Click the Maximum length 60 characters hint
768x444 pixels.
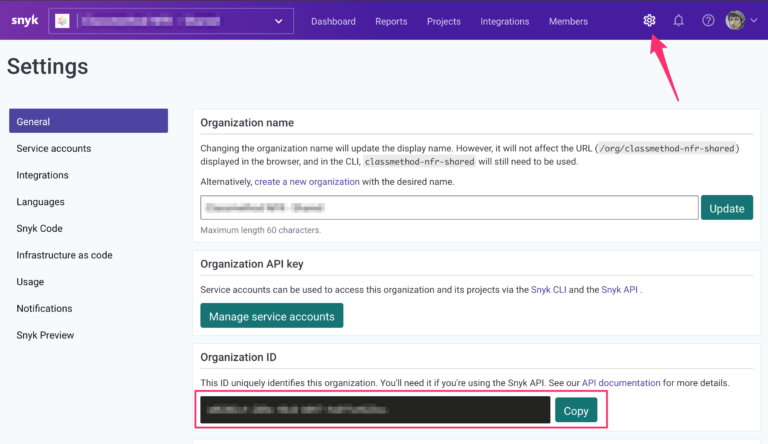point(261,230)
